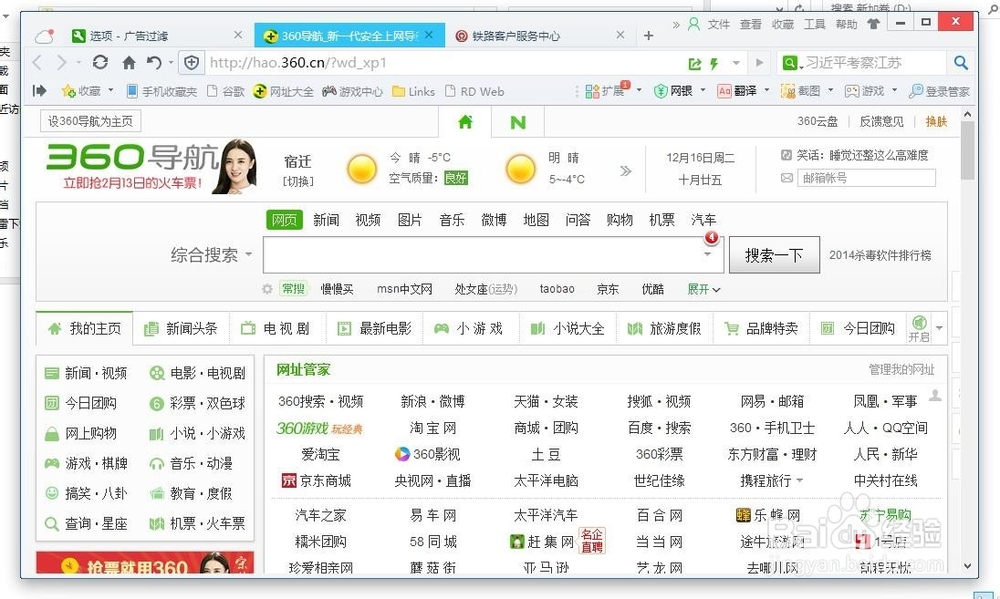Click the 搜索一下 search button
The width and height of the screenshot is (1000, 599).
[774, 255]
